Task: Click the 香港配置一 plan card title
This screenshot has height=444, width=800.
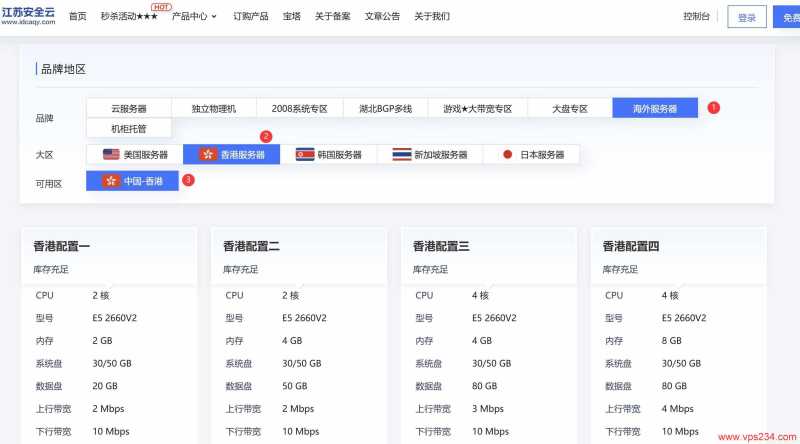Action: coord(63,246)
